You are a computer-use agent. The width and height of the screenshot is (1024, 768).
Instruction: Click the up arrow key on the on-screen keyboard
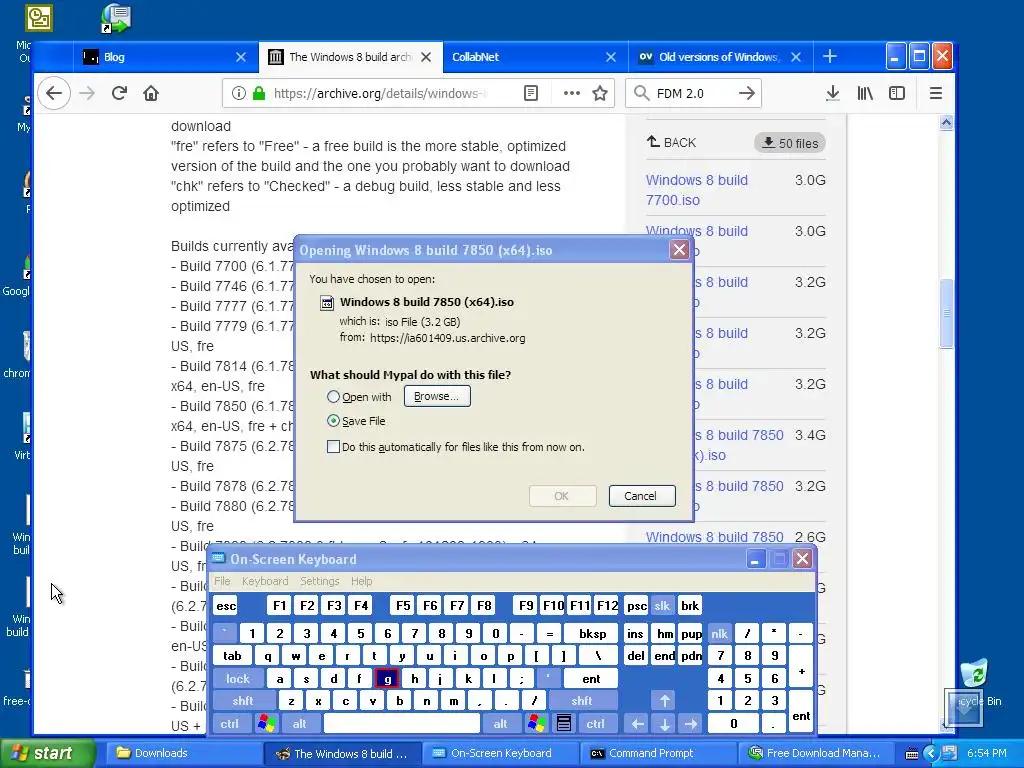(x=664, y=700)
